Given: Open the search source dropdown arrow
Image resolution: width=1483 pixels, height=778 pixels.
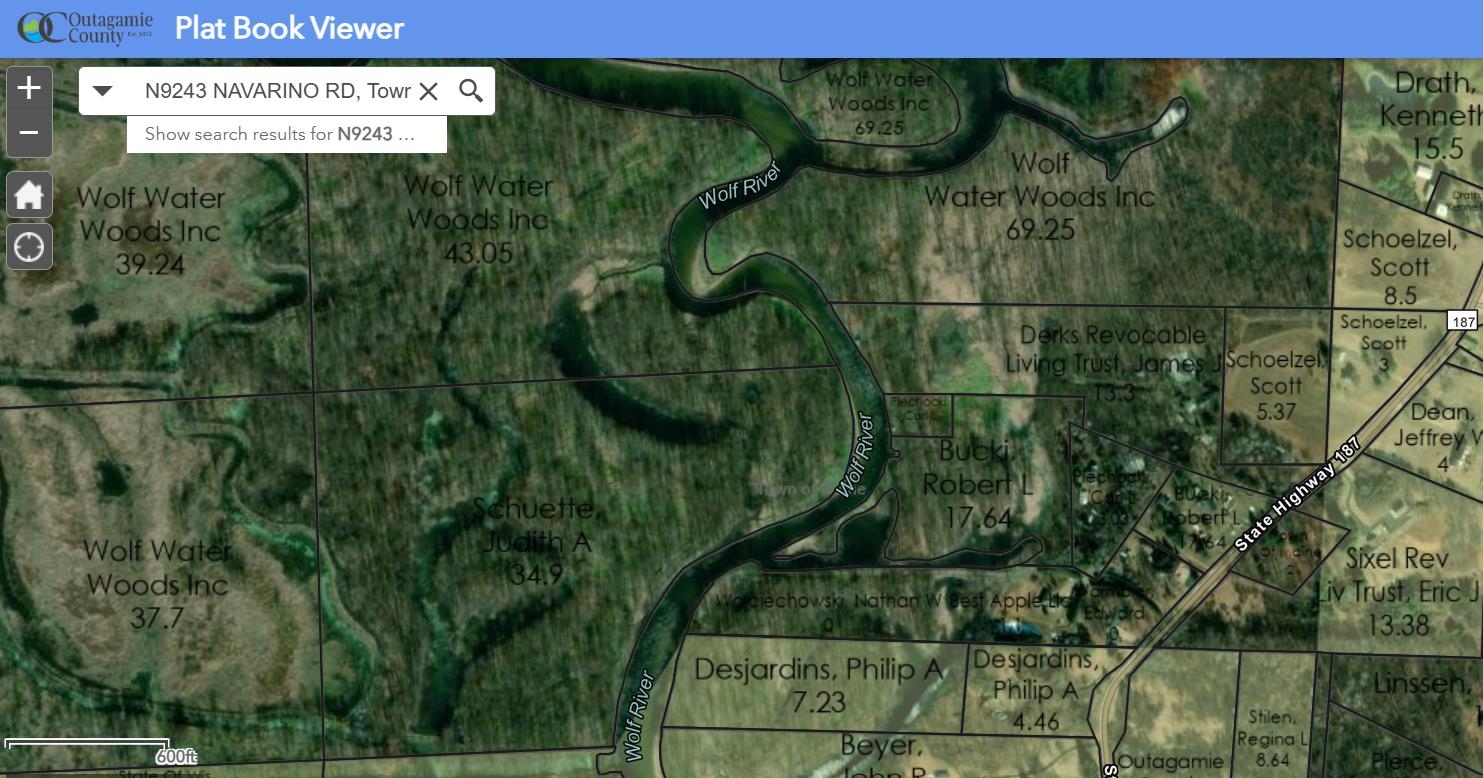Looking at the screenshot, I should click(102, 91).
